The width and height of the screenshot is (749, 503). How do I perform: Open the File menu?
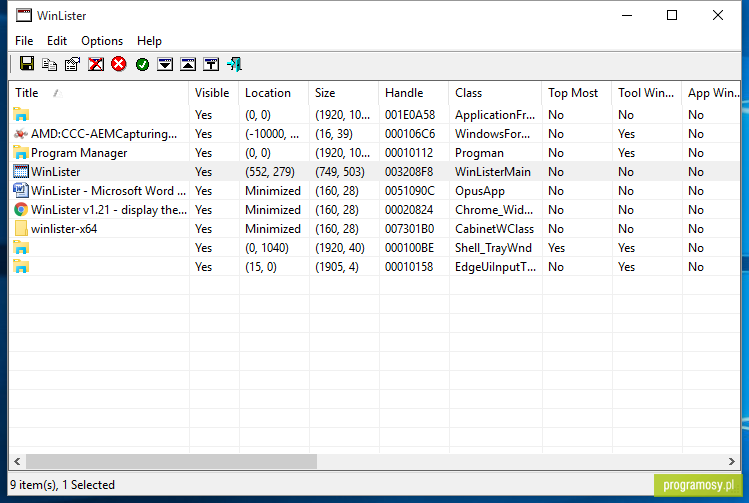(x=24, y=41)
